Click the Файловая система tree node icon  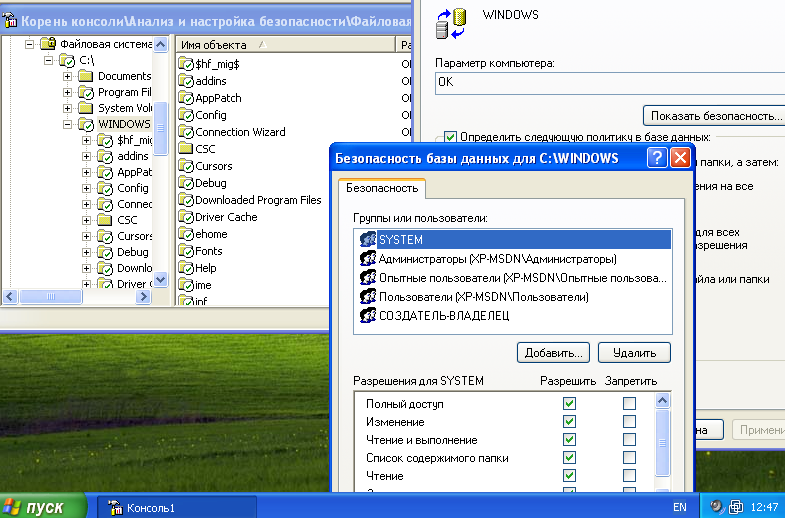48,44
